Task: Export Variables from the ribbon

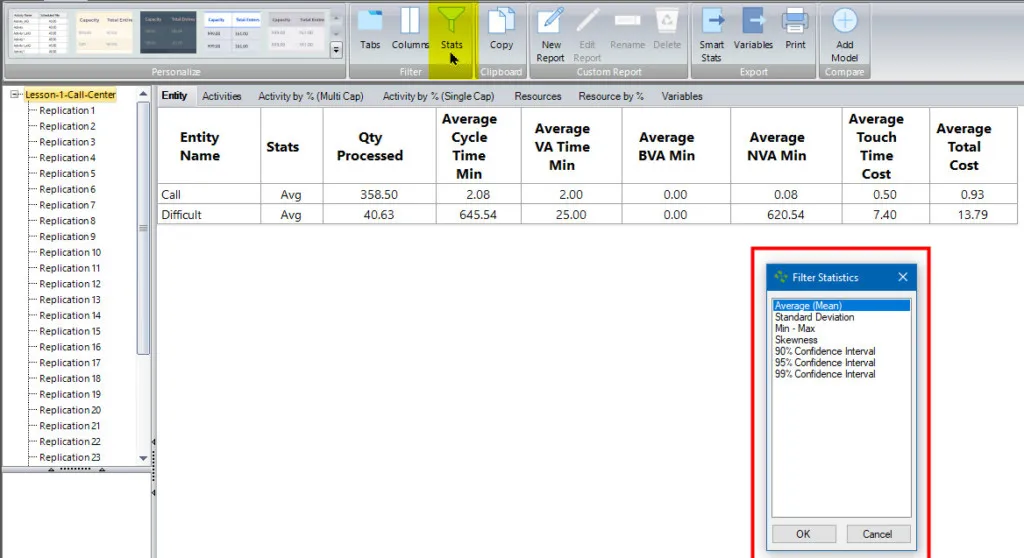Action: (x=753, y=29)
